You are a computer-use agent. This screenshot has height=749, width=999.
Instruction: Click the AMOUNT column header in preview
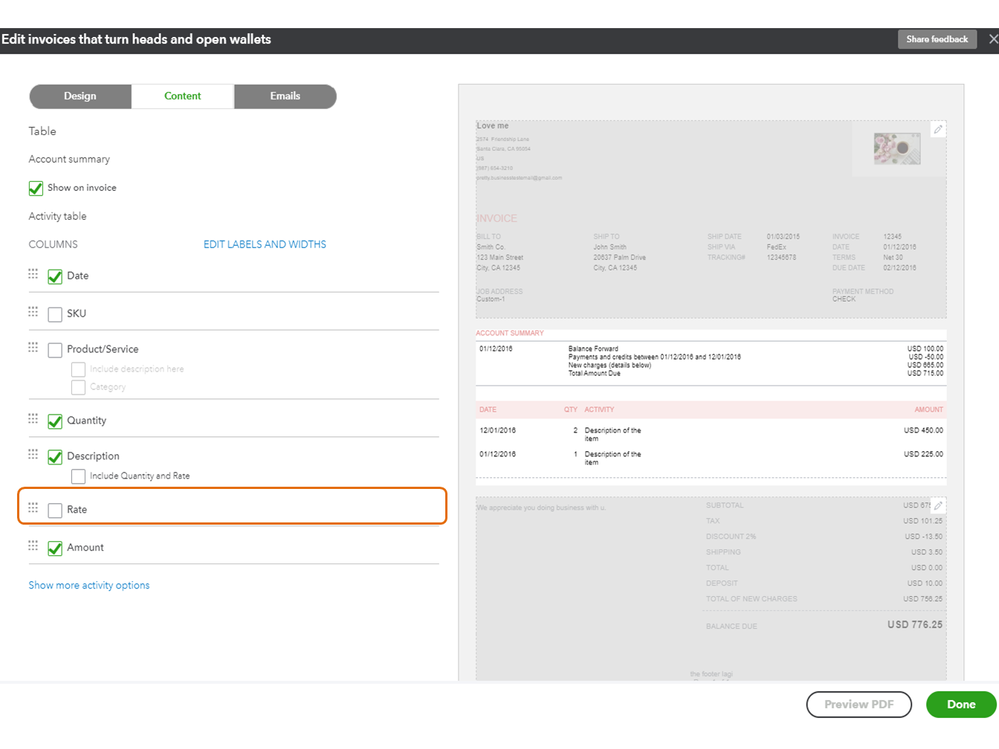coord(929,410)
